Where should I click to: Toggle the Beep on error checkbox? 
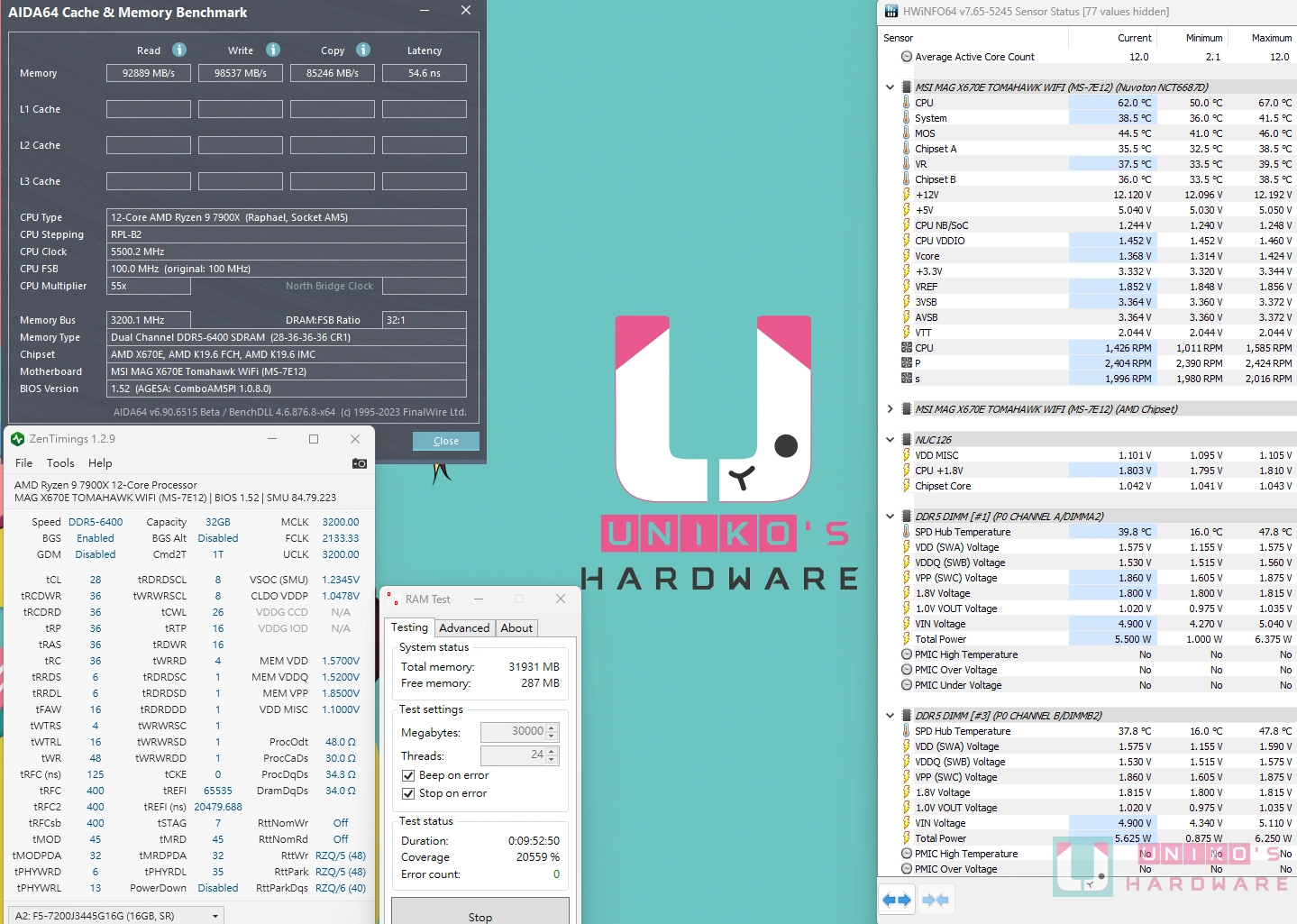point(408,775)
